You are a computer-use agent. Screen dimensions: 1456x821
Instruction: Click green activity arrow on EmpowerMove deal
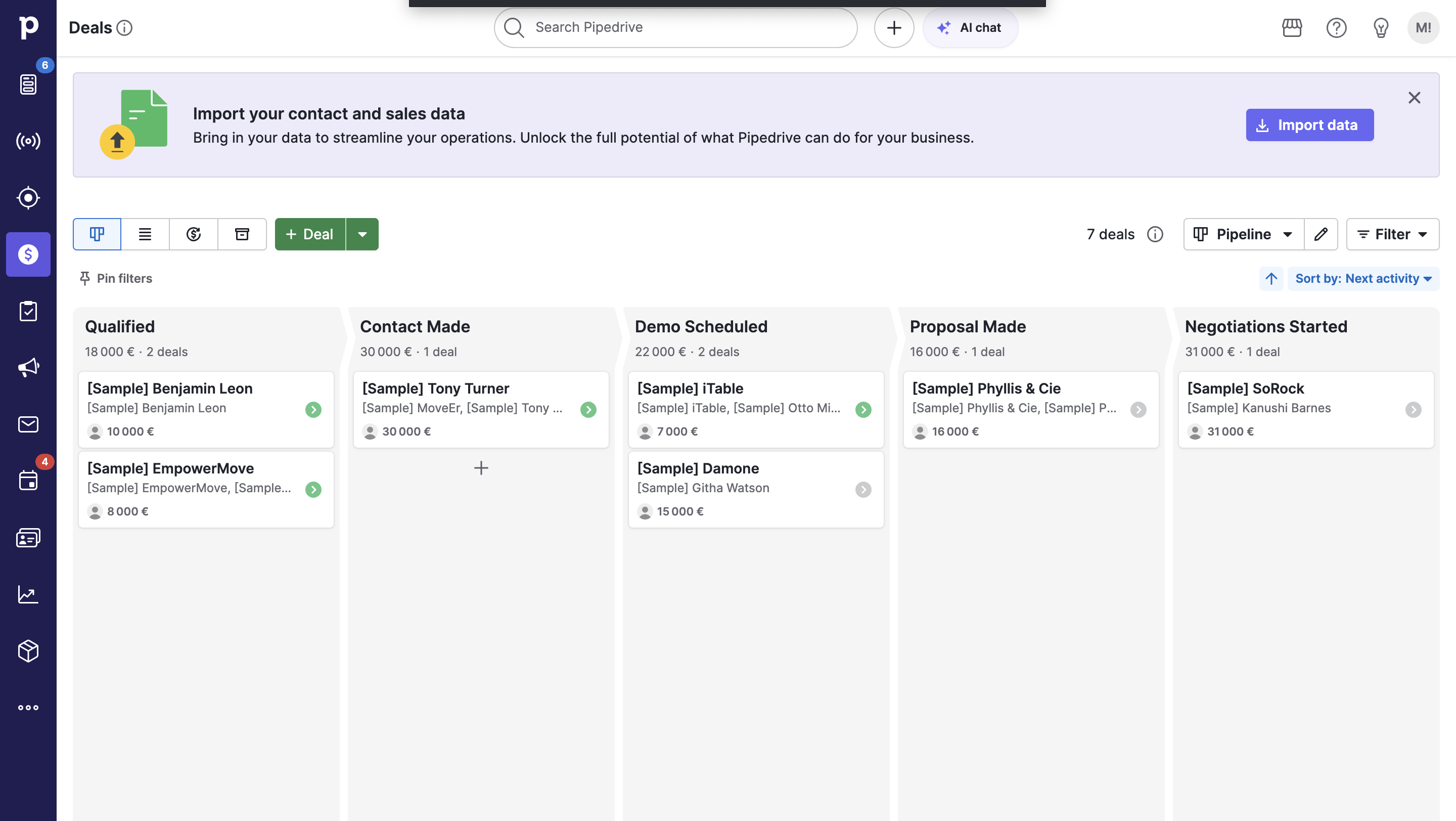[x=313, y=489]
